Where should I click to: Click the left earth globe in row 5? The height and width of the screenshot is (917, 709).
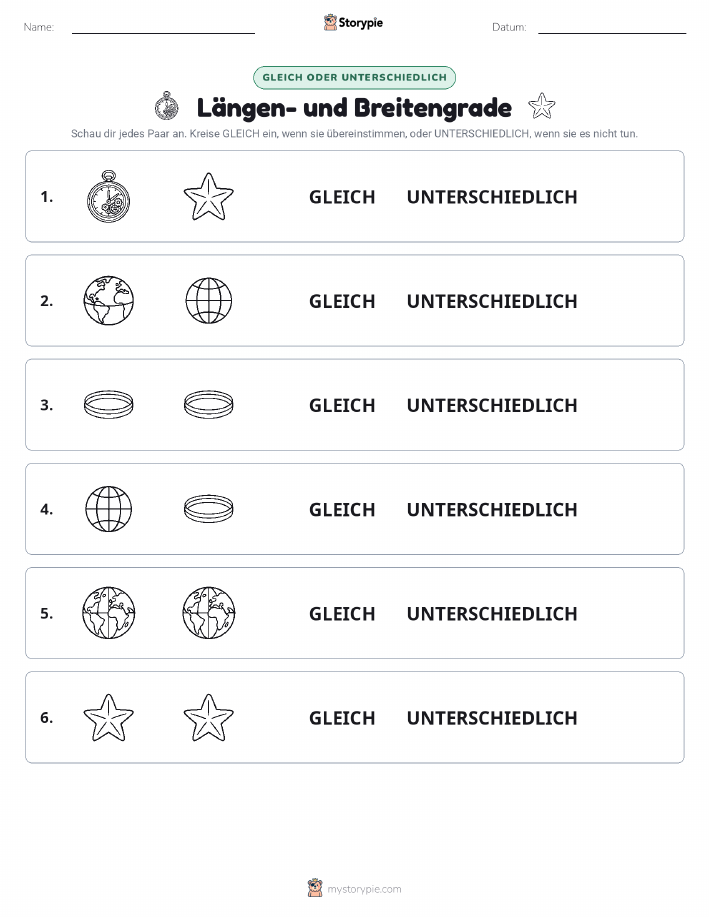click(109, 613)
